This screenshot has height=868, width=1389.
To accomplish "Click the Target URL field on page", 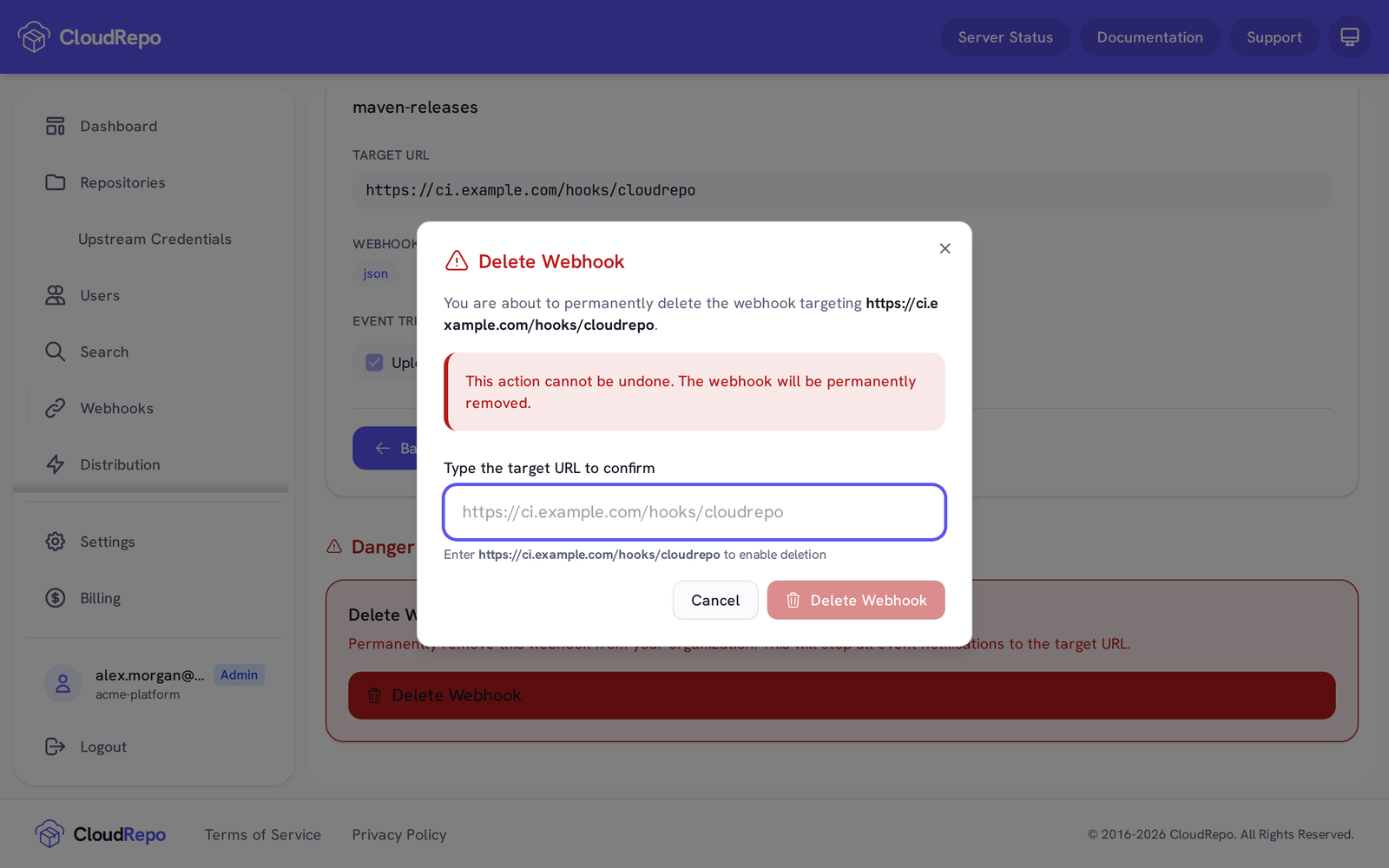I will tap(841, 190).
